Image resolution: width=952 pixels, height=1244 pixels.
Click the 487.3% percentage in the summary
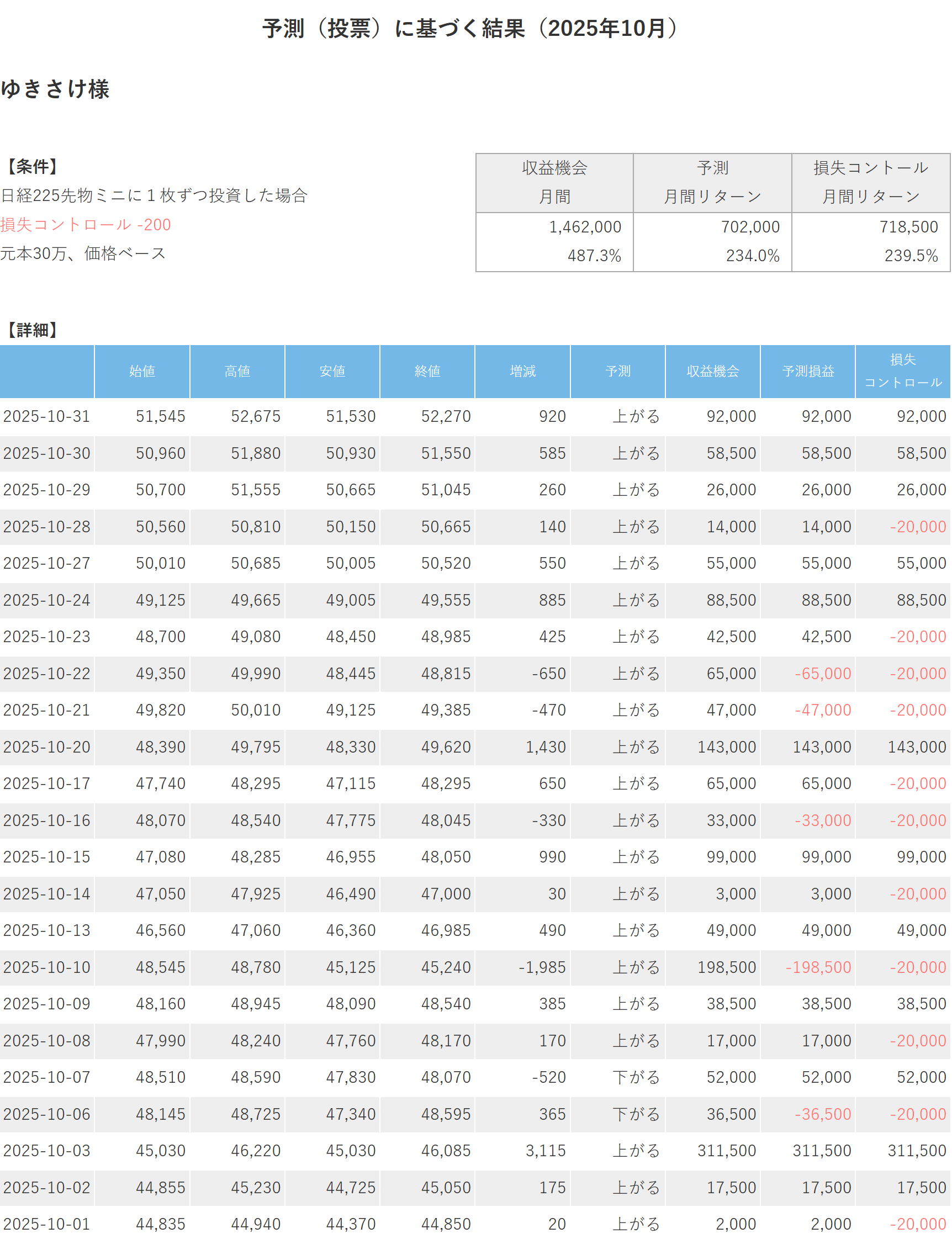coord(594,256)
